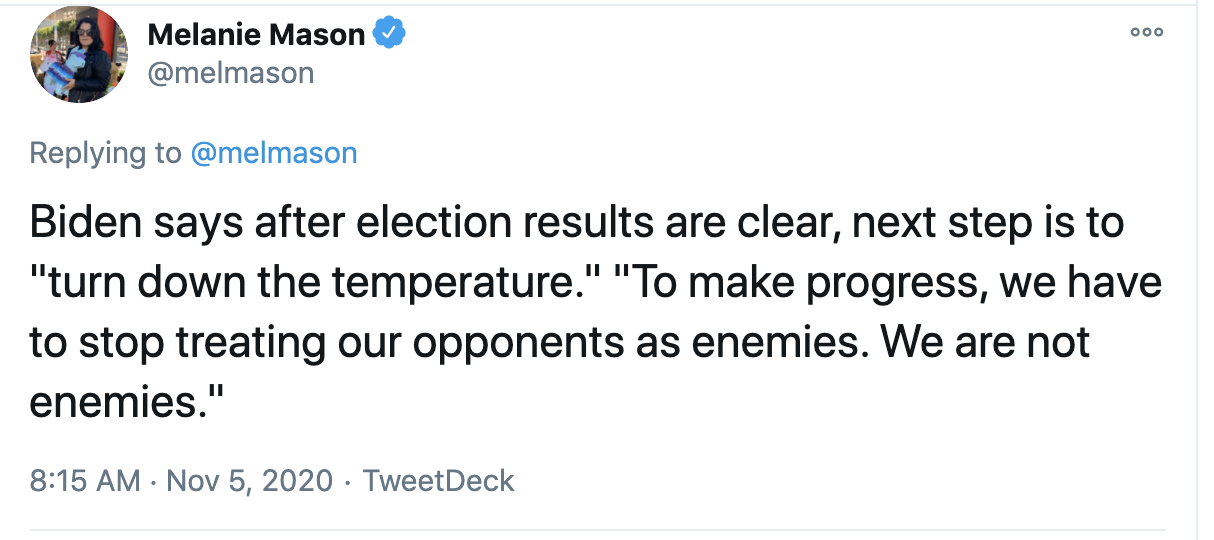Click the horizontal divider below the timestamp
This screenshot has width=1214, height=540.
pyautogui.click(x=598, y=529)
